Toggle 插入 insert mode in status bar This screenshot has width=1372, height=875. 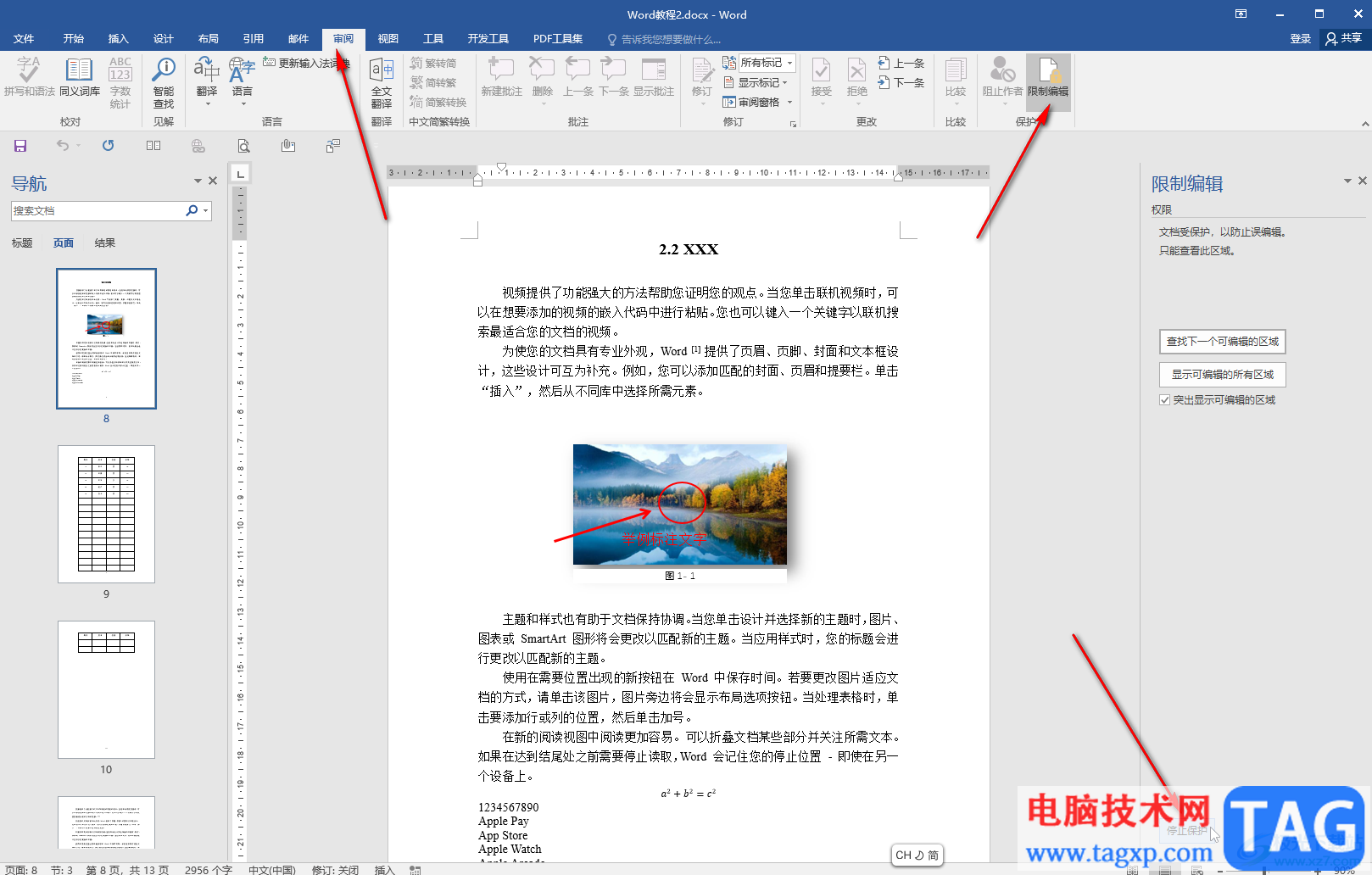384,870
